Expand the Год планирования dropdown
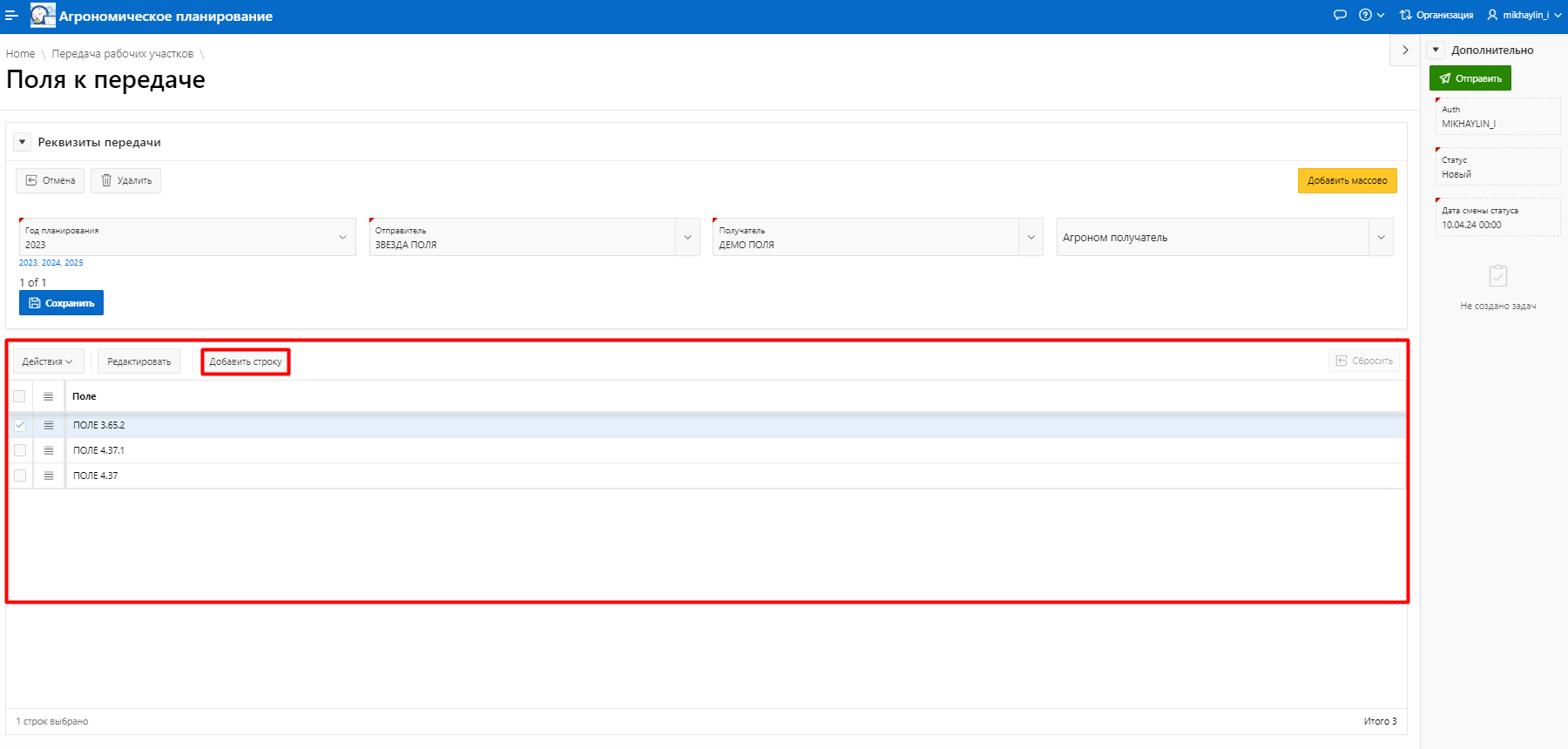 click(342, 237)
